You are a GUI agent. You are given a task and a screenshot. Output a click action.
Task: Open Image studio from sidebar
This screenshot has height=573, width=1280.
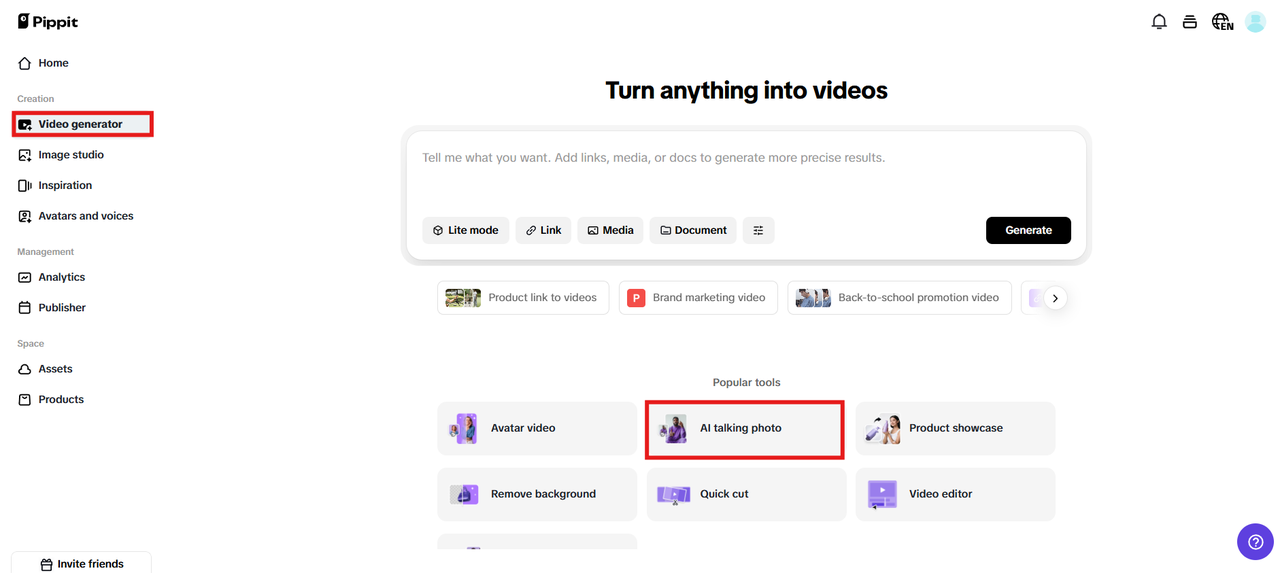[70, 155]
